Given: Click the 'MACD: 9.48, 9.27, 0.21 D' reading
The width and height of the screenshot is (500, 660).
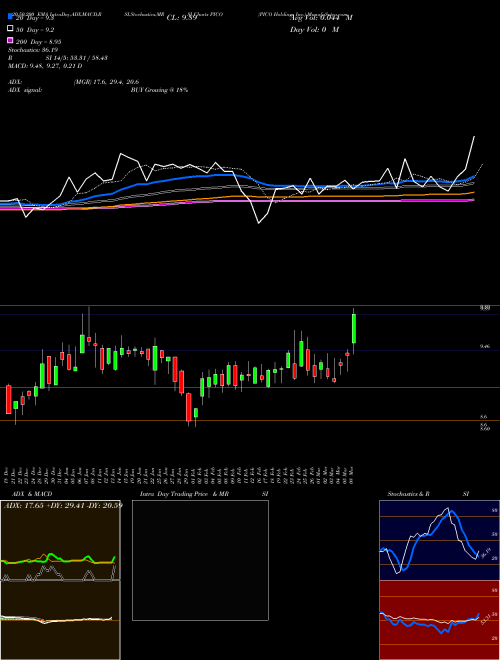Looking at the screenshot, I should 45,66.
